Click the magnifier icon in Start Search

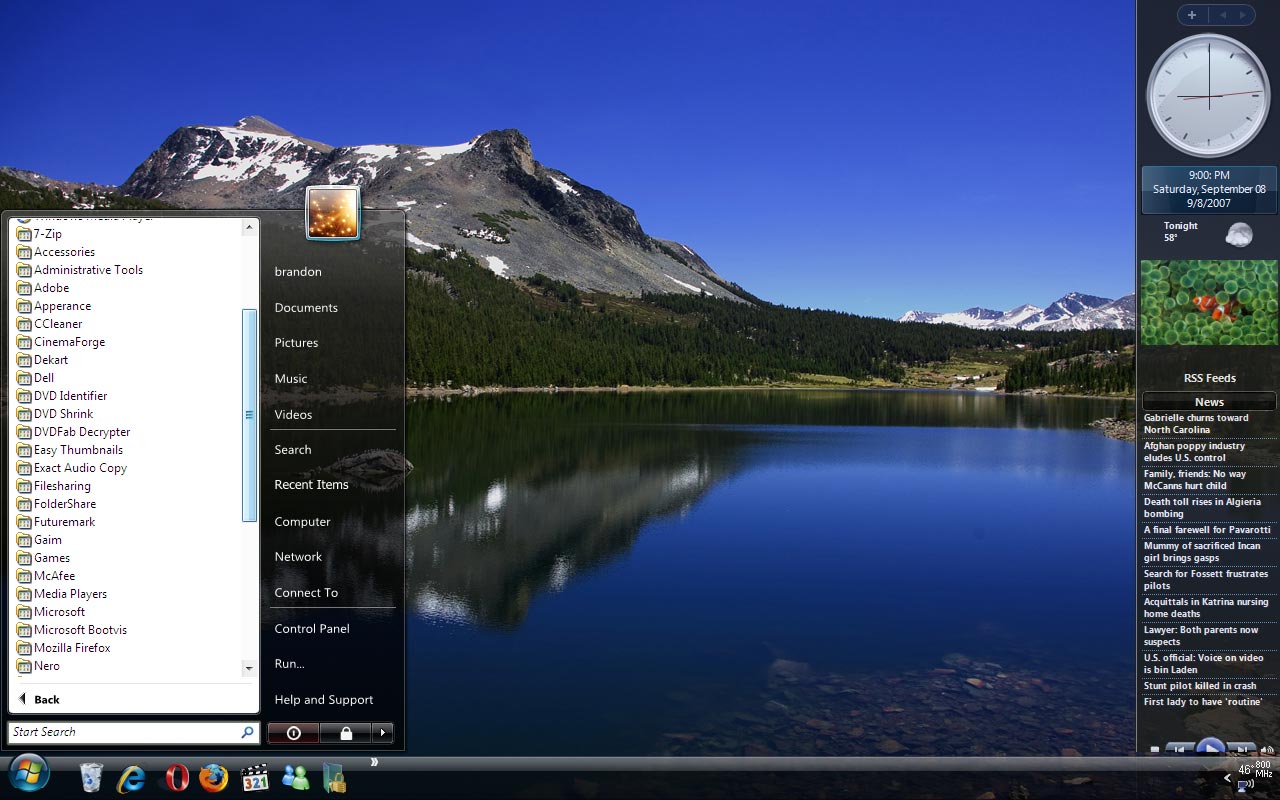tap(247, 732)
